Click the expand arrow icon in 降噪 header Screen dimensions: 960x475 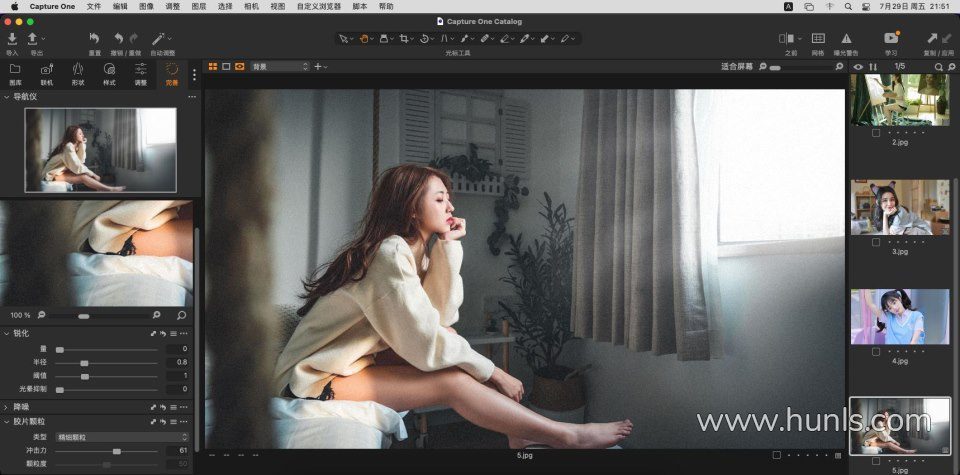(153, 407)
